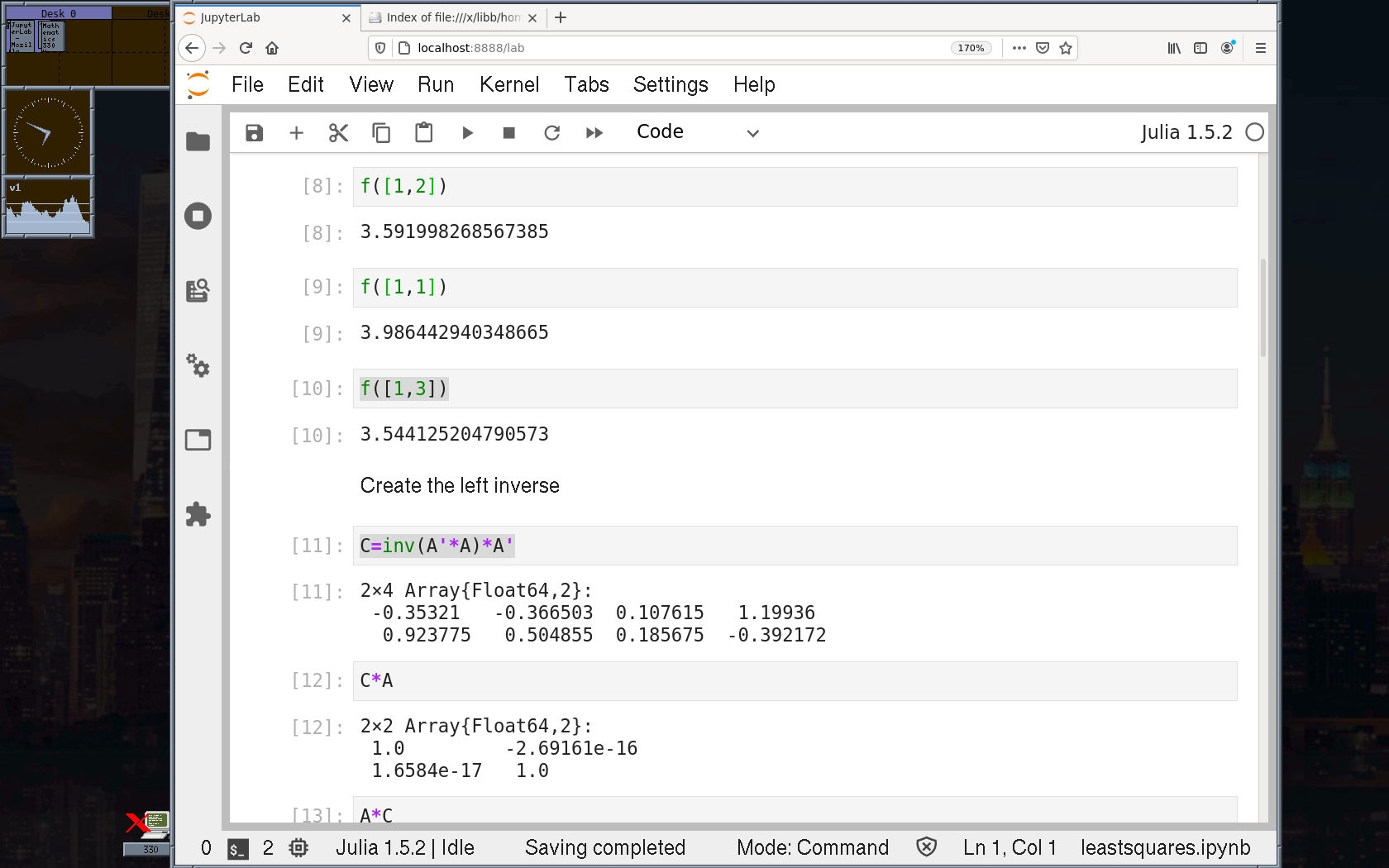Open the cell type Code dropdown
Screen dimensions: 1389x868
point(697,133)
